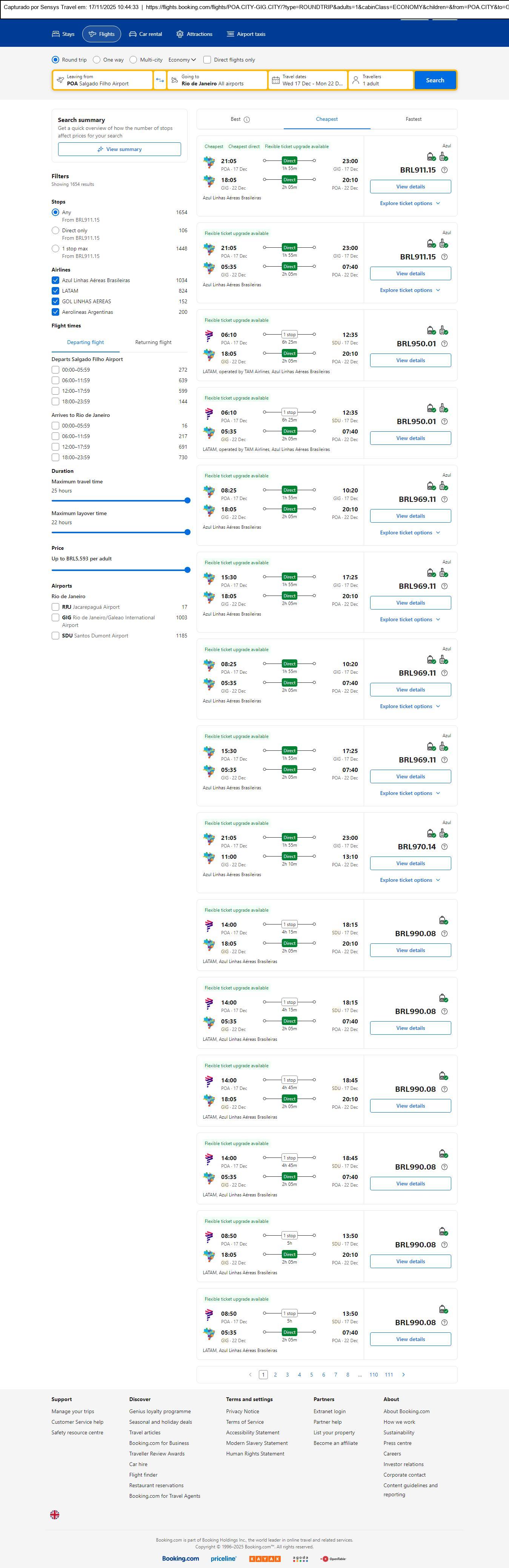Expand Explore ticket options for BRL970.14 flight
This screenshot has width=509, height=1568.
pos(409,880)
